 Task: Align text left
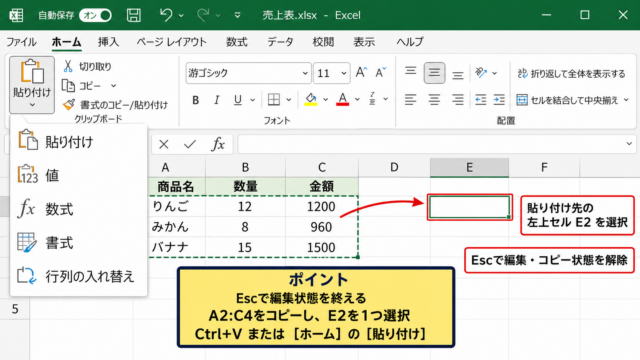click(x=411, y=100)
